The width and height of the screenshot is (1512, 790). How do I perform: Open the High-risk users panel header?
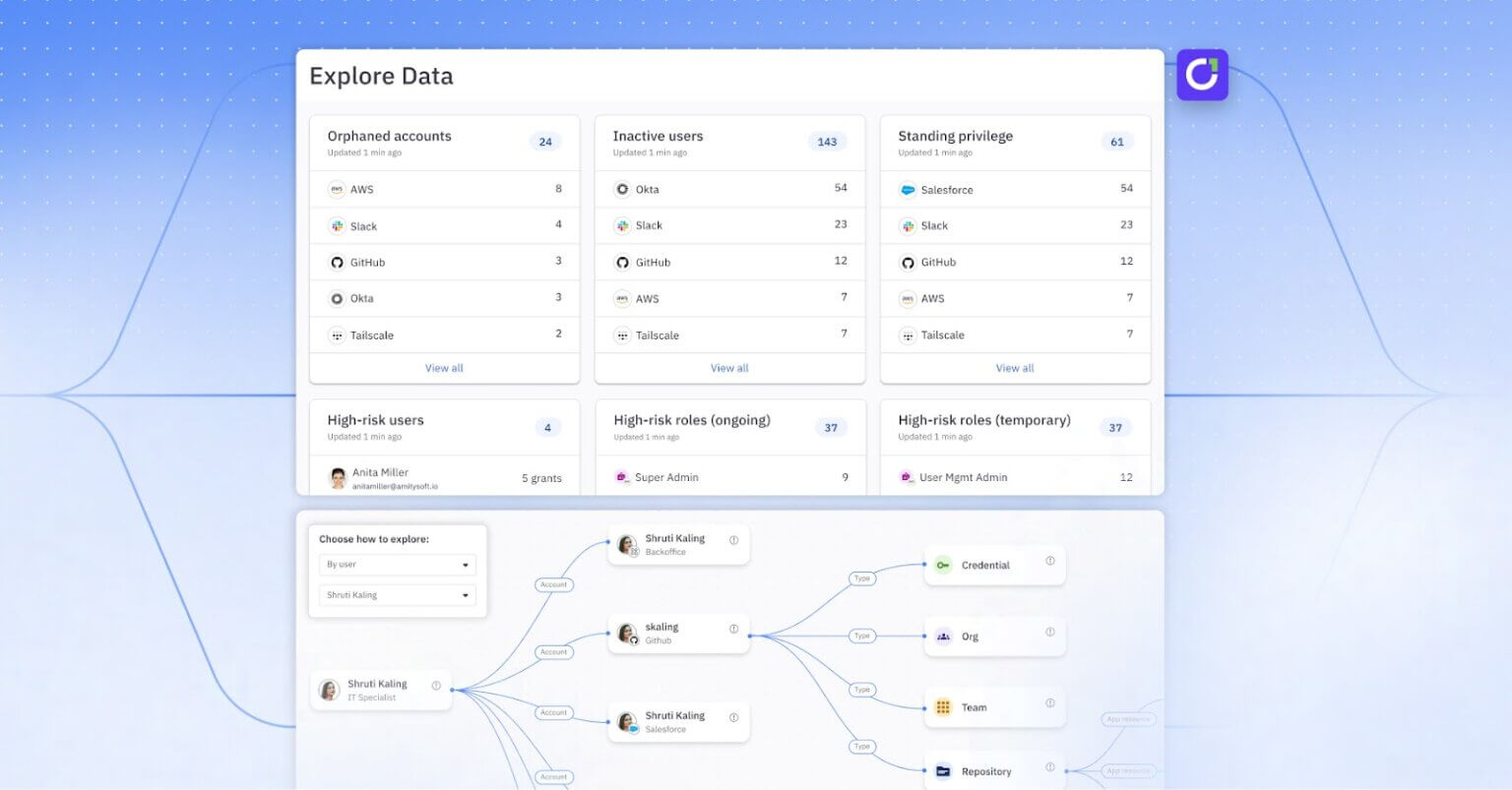[x=375, y=420]
